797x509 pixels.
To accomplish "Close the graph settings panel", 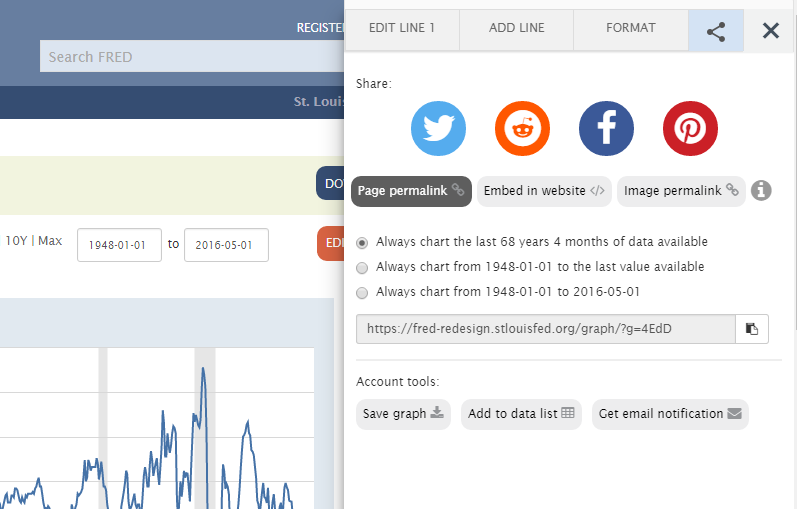I will (770, 30).
